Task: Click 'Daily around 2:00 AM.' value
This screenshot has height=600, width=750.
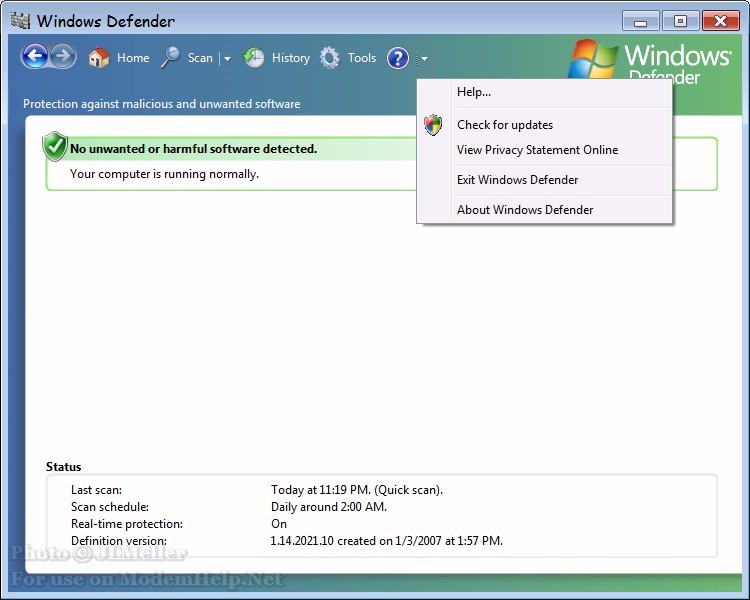Action: (x=329, y=507)
